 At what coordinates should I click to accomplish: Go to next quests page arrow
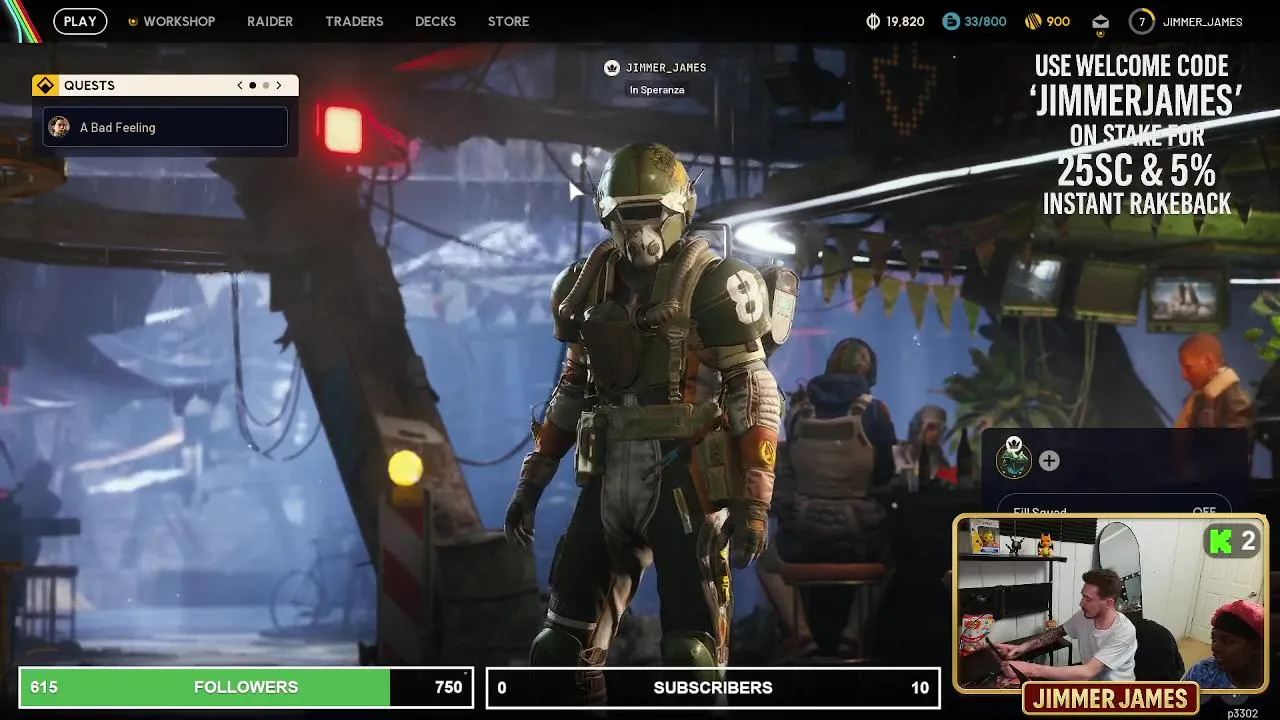[x=279, y=86]
